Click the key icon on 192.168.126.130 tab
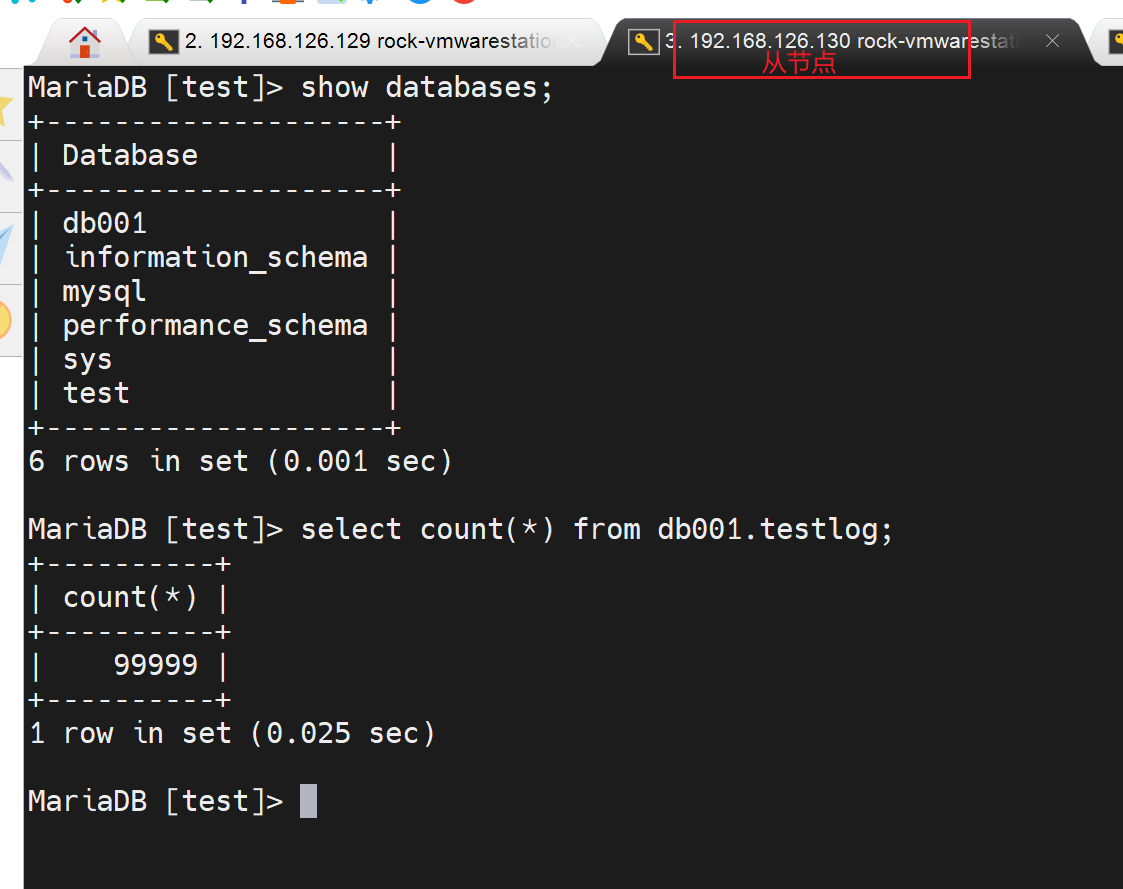This screenshot has width=1123, height=889. 643,42
